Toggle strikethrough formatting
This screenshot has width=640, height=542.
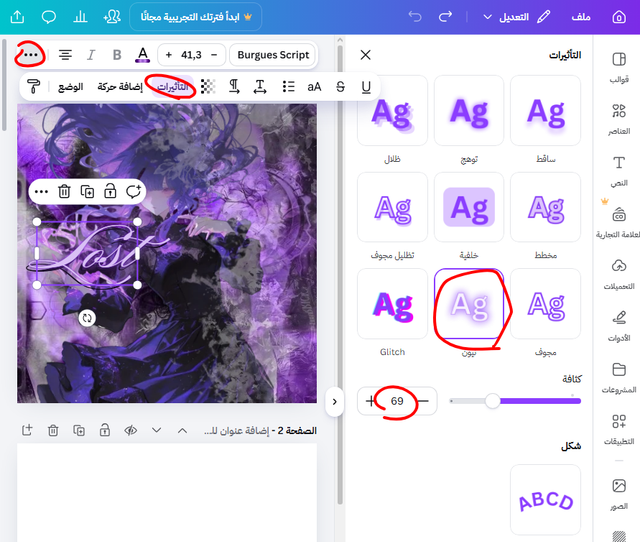(340, 87)
